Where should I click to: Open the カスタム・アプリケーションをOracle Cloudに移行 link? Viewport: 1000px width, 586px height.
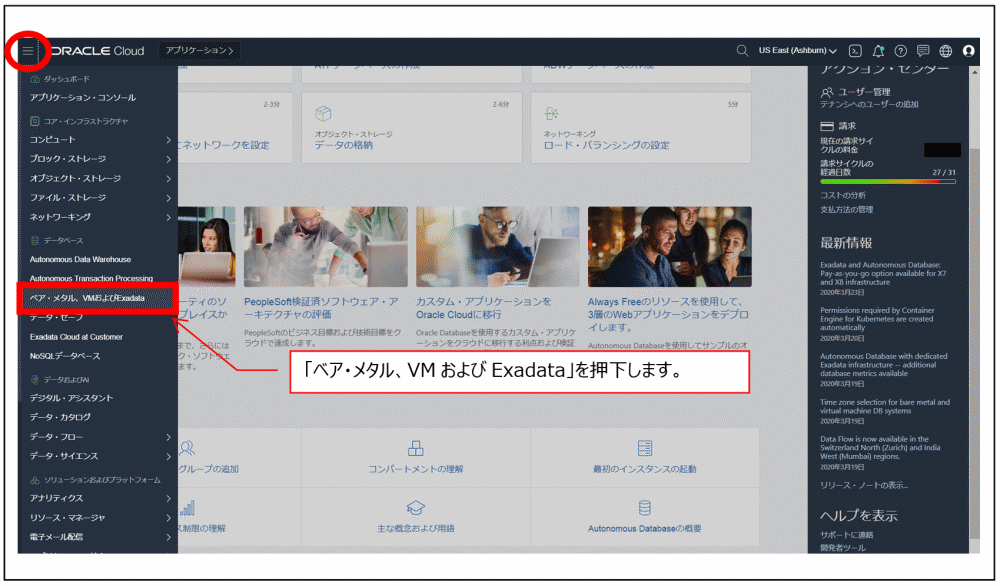[483, 308]
